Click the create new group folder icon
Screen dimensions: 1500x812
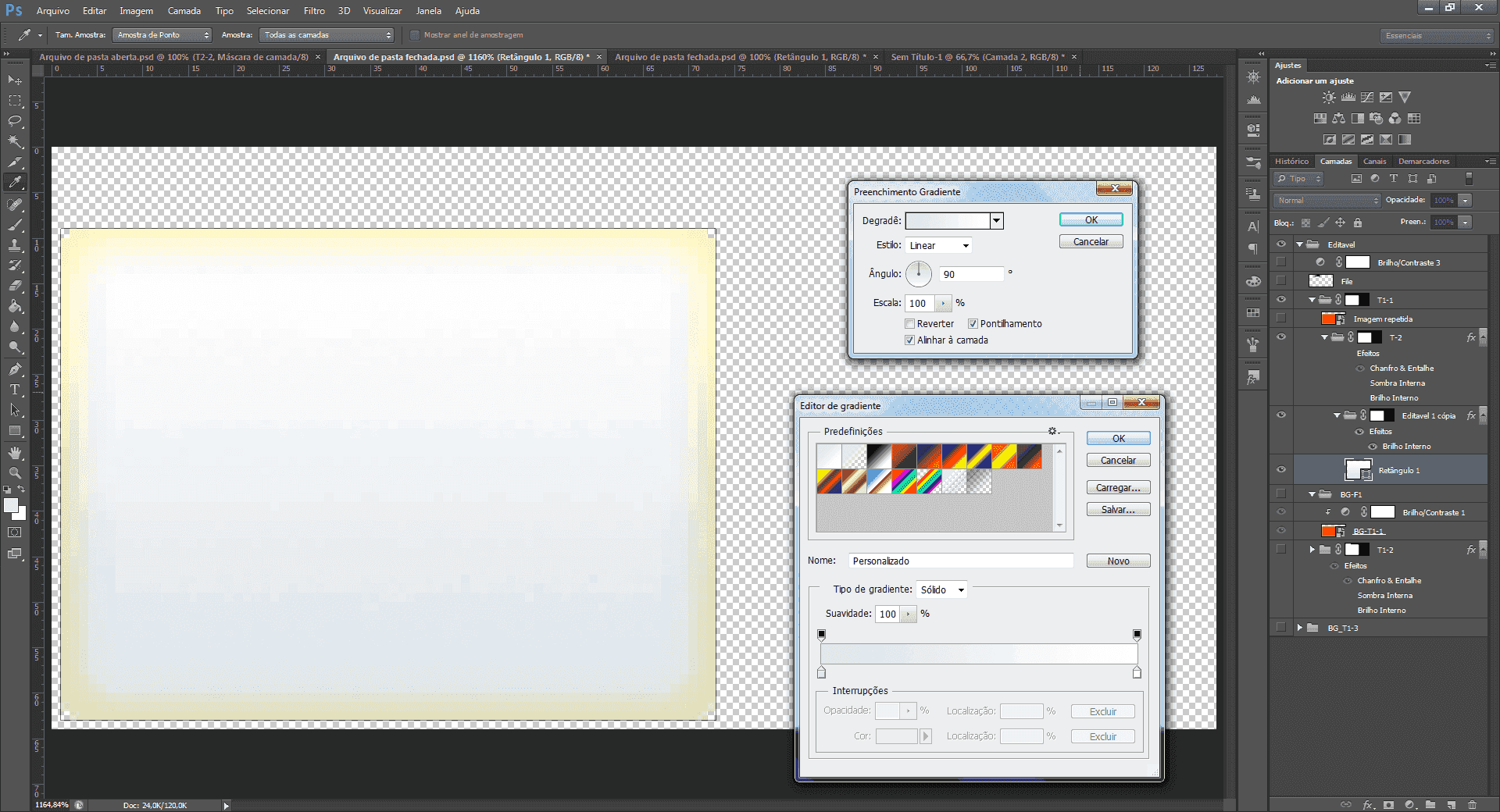pyautogui.click(x=1430, y=804)
